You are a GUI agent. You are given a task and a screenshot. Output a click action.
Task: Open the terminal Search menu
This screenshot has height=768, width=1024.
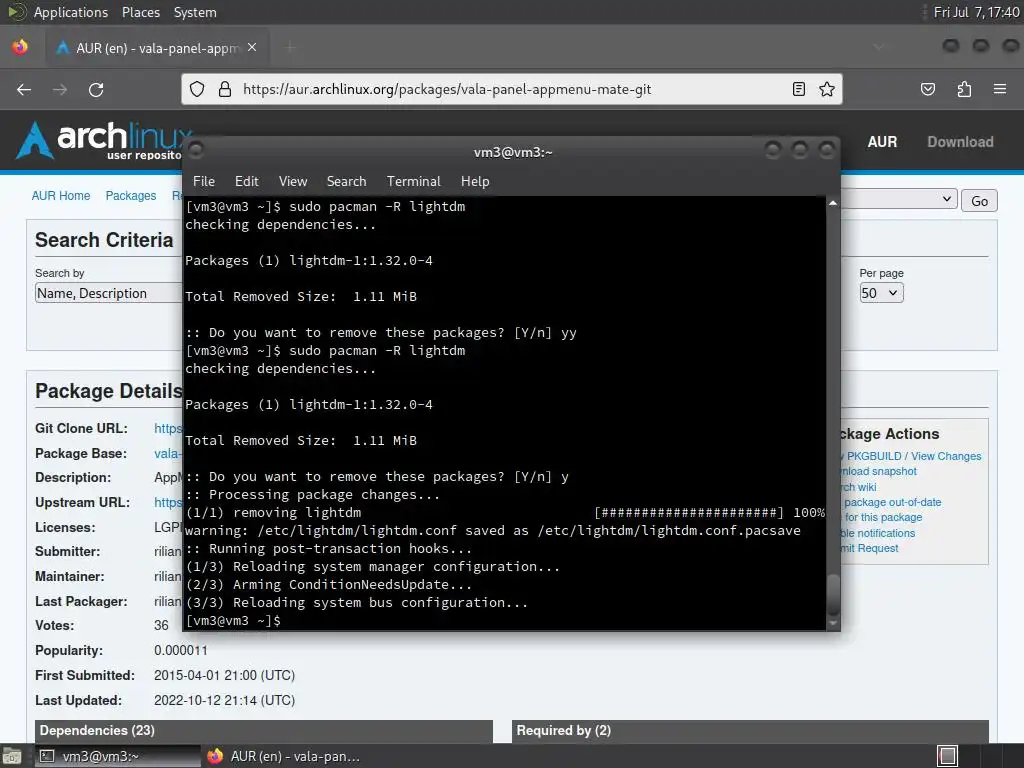point(346,182)
